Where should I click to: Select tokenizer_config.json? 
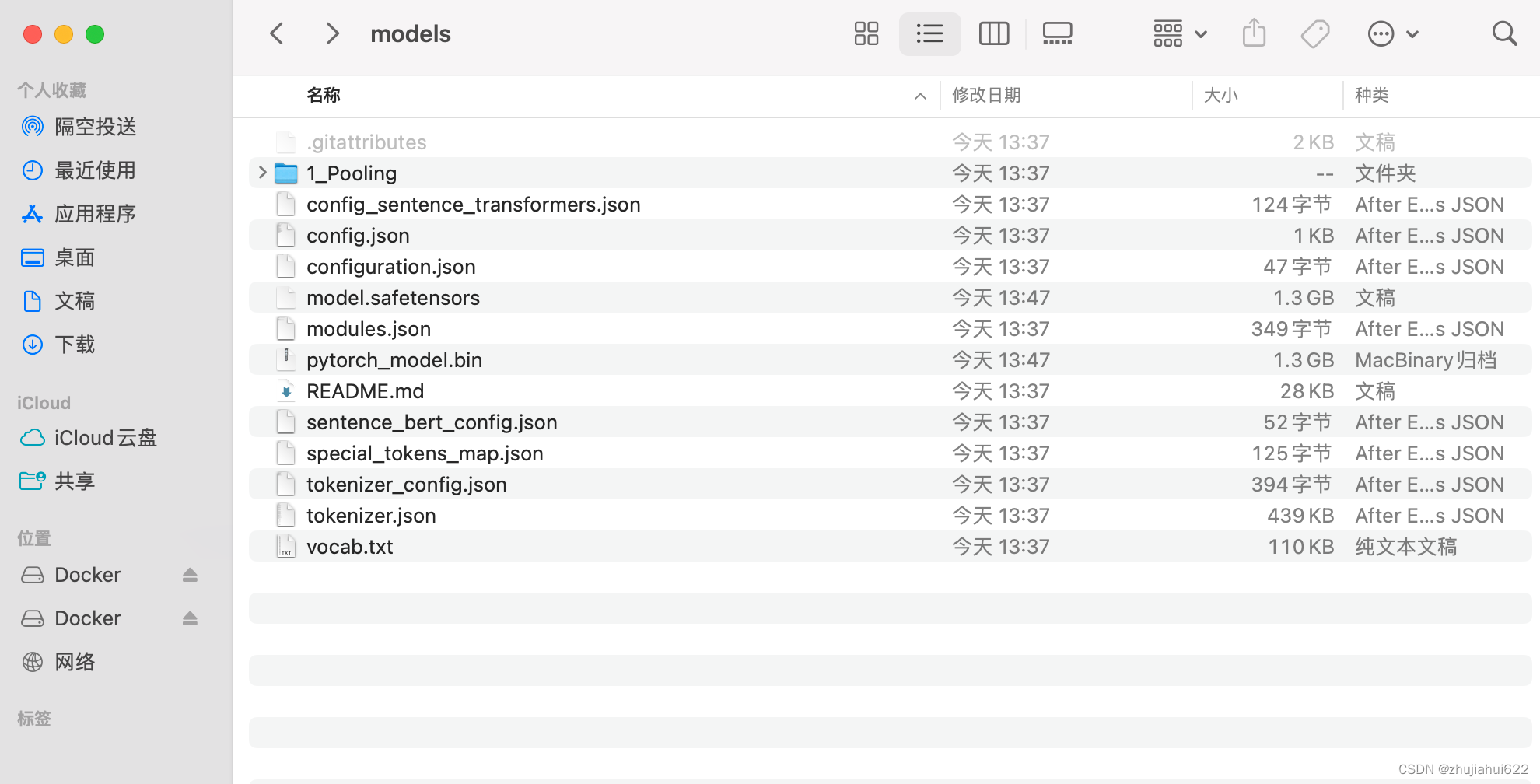[890, 484]
